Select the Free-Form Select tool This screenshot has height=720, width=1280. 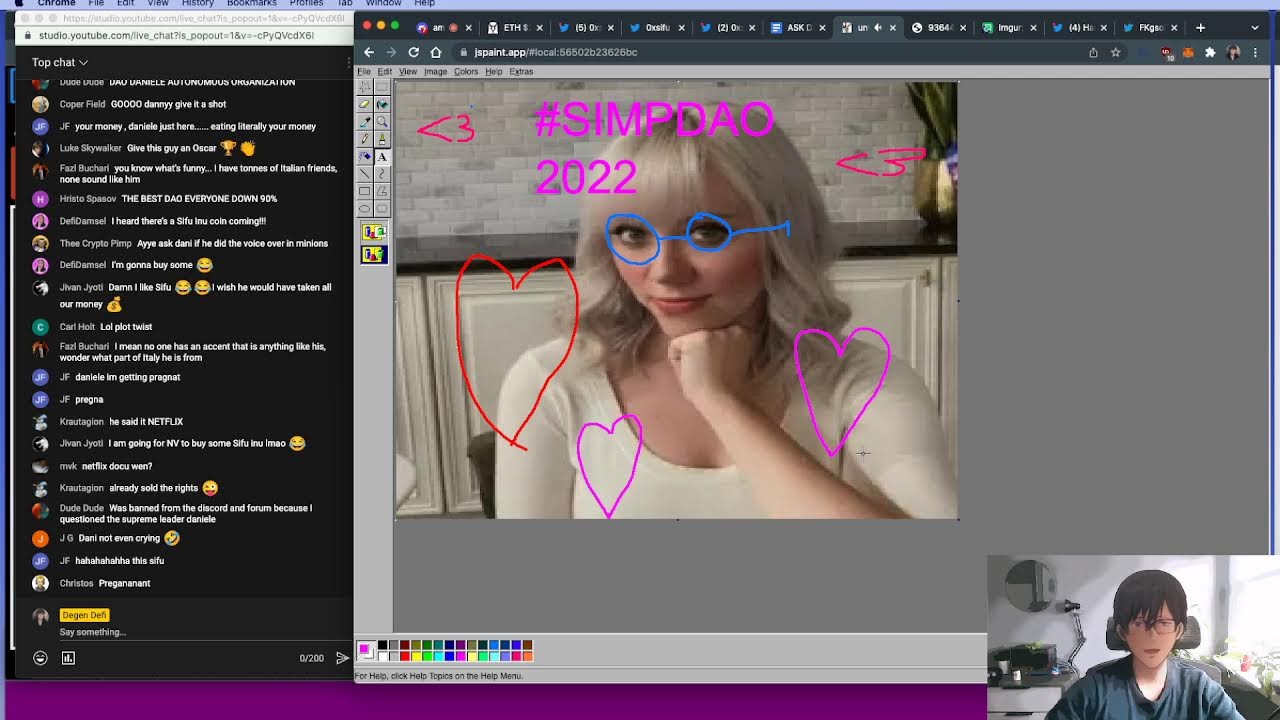click(365, 87)
